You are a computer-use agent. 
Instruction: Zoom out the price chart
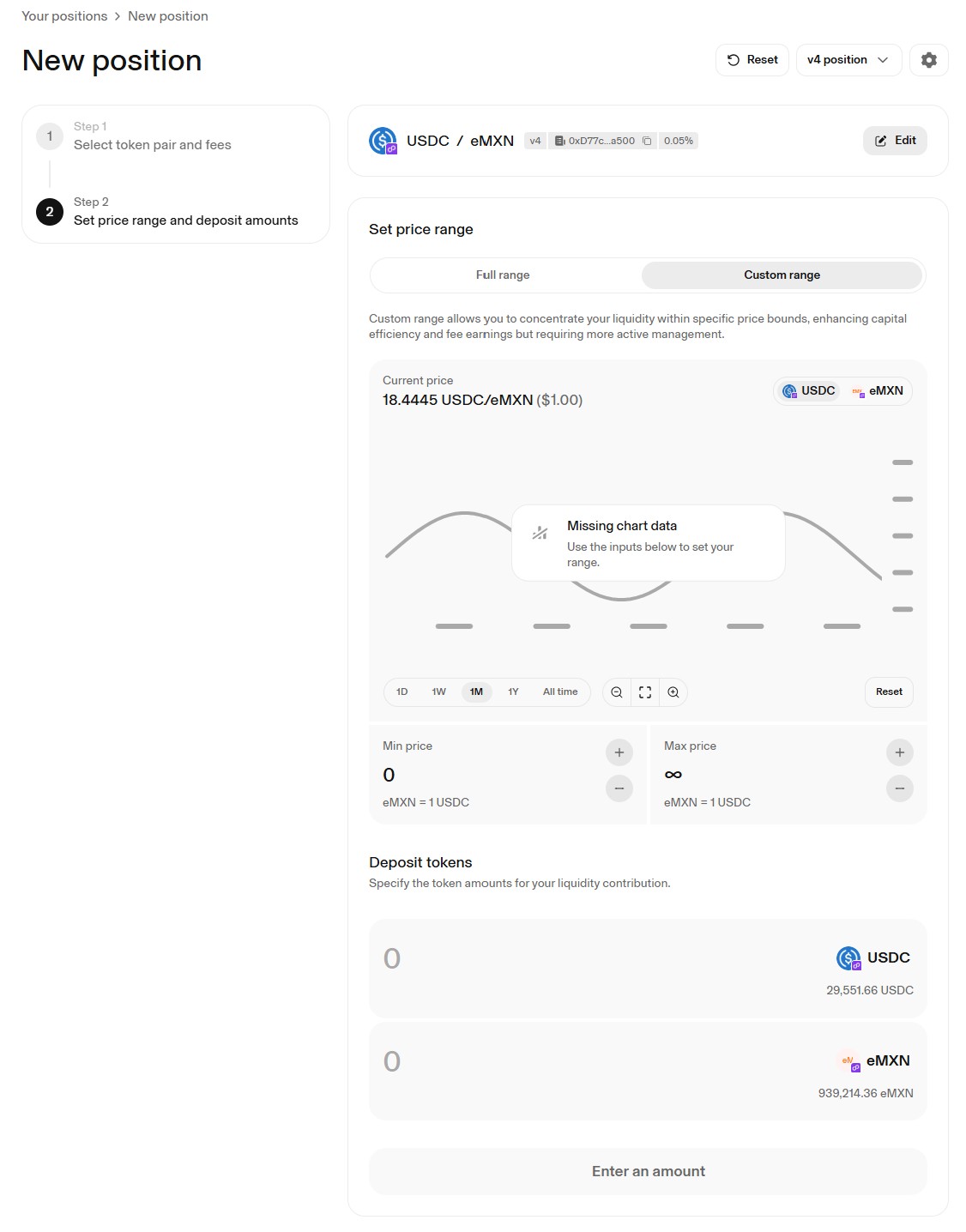click(x=616, y=692)
